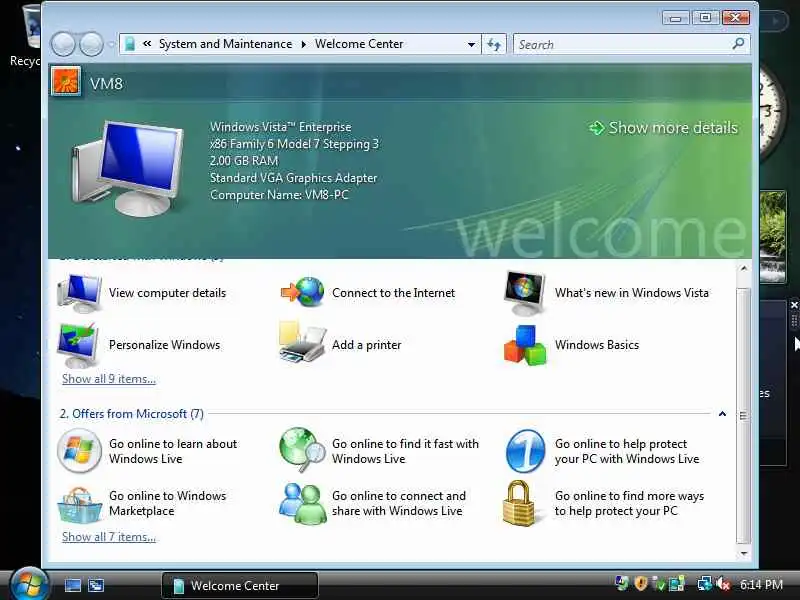Open the Windows Basics cubes icon
This screenshot has width=800, height=600.
pos(525,345)
